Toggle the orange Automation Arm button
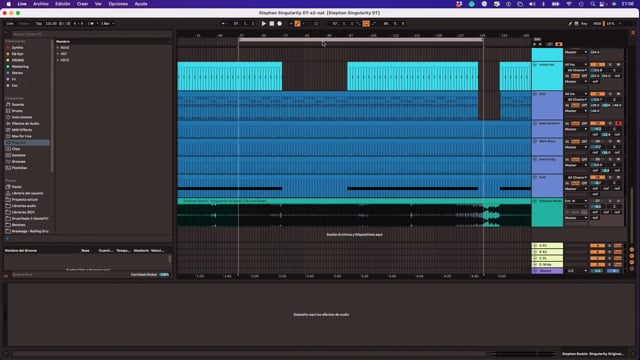Image resolution: width=640 pixels, height=360 pixels. pos(298,24)
